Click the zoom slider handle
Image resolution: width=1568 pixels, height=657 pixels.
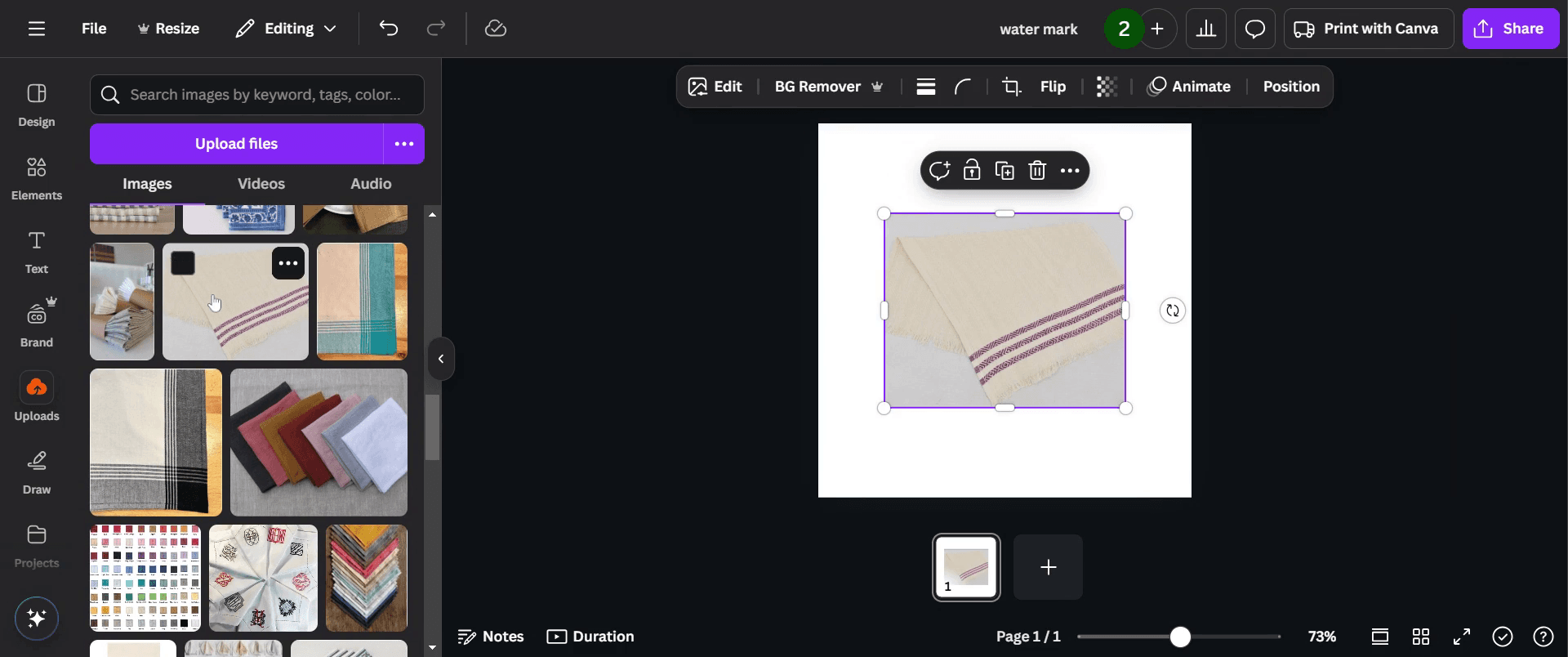click(1180, 637)
